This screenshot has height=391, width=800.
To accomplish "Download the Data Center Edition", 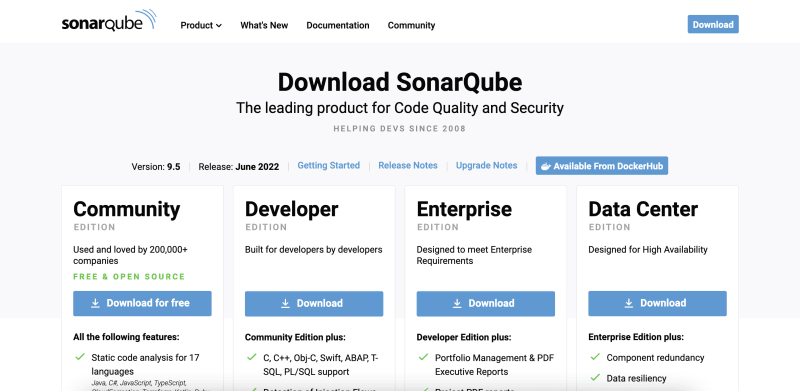I will tap(657, 303).
